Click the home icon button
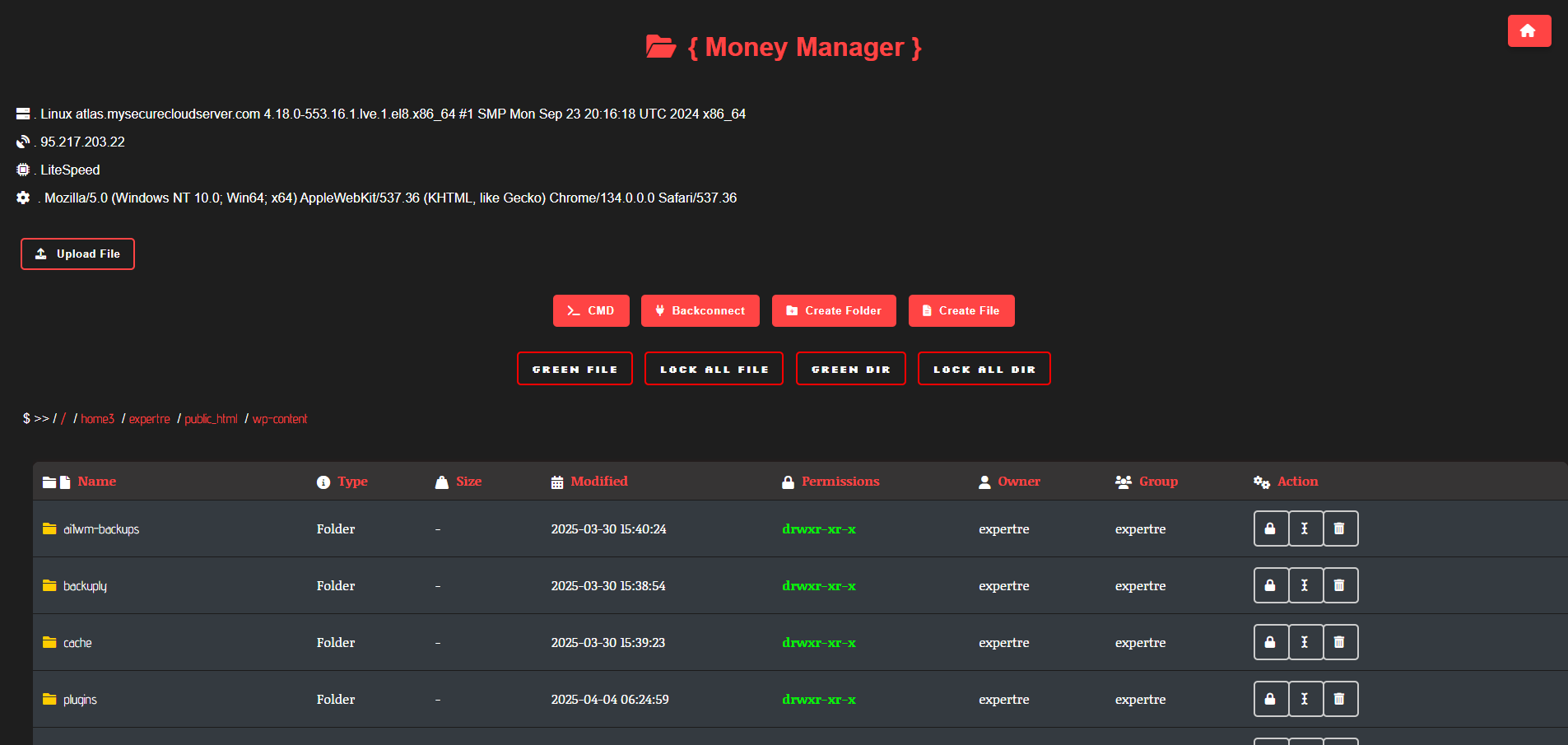Image resolution: width=1568 pixels, height=745 pixels. (x=1528, y=31)
